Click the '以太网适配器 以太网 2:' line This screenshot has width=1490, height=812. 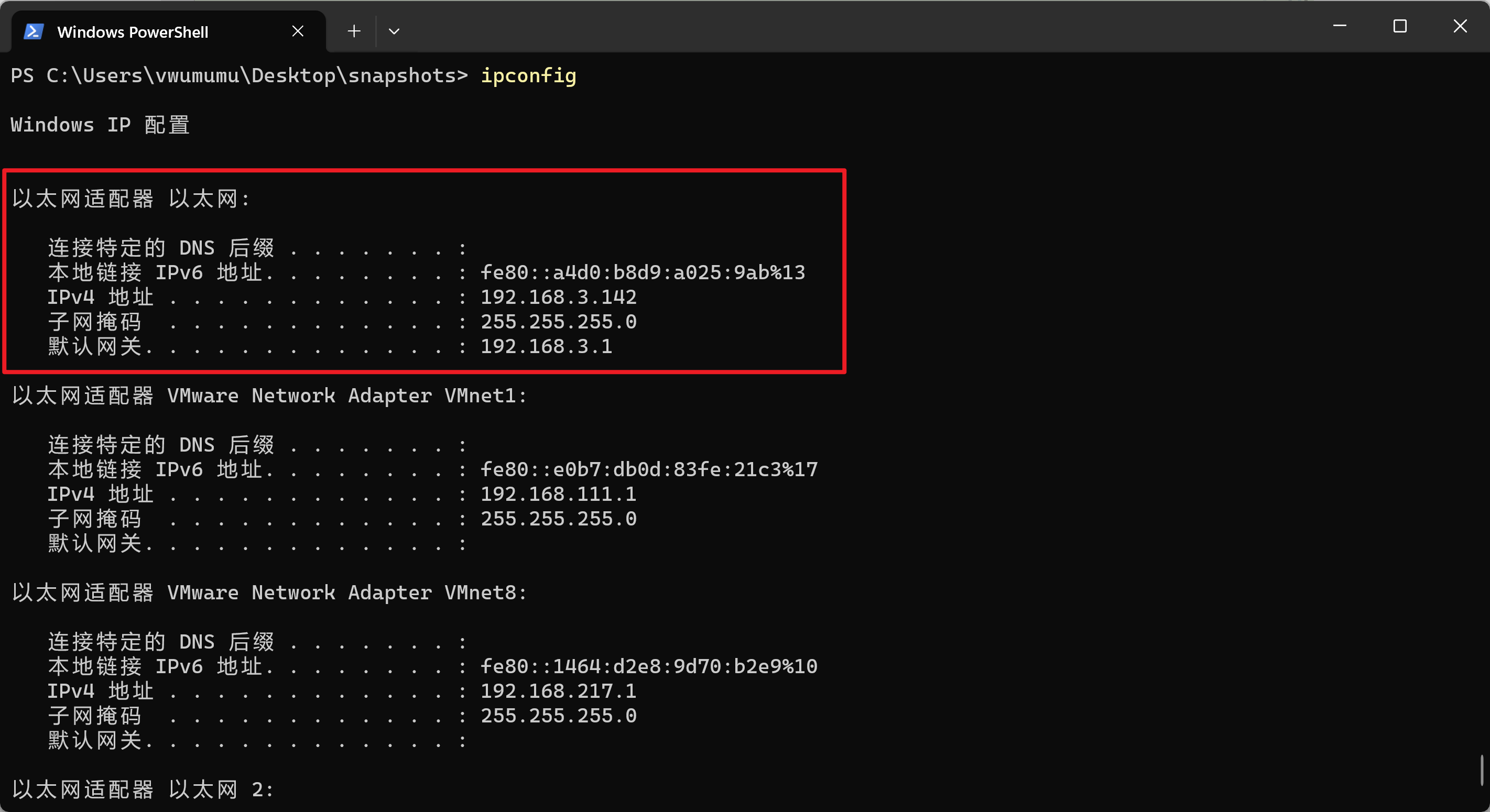point(142,789)
